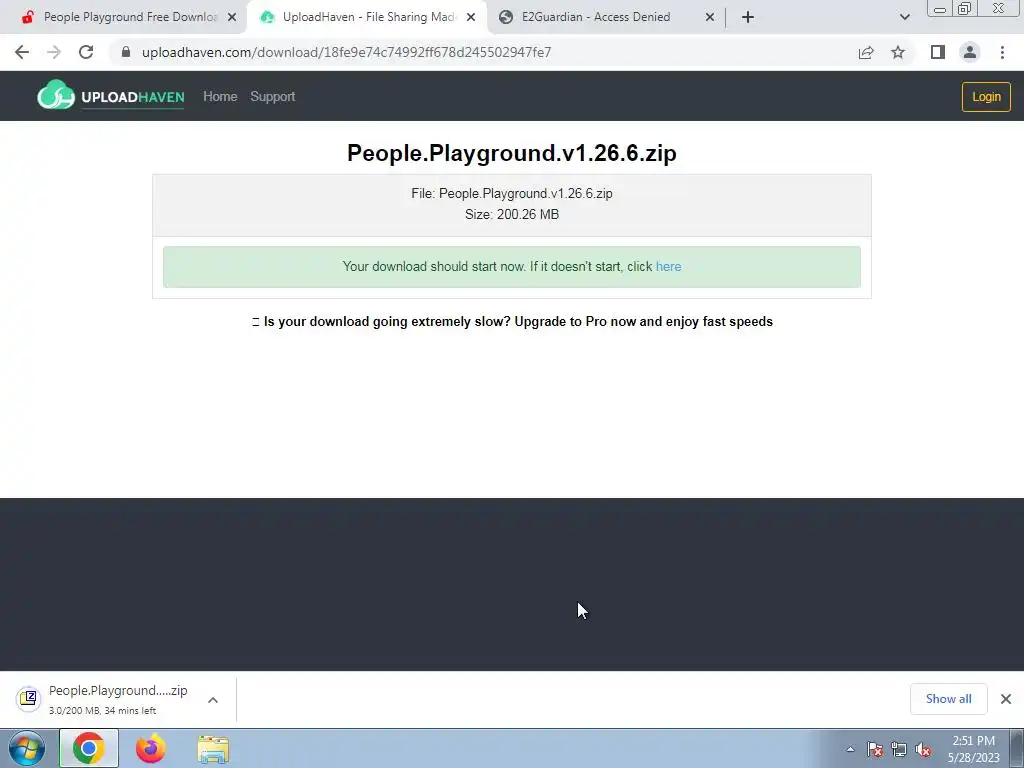Image resolution: width=1024 pixels, height=768 pixels.
Task: Share this page via the share icon
Action: click(x=866, y=52)
